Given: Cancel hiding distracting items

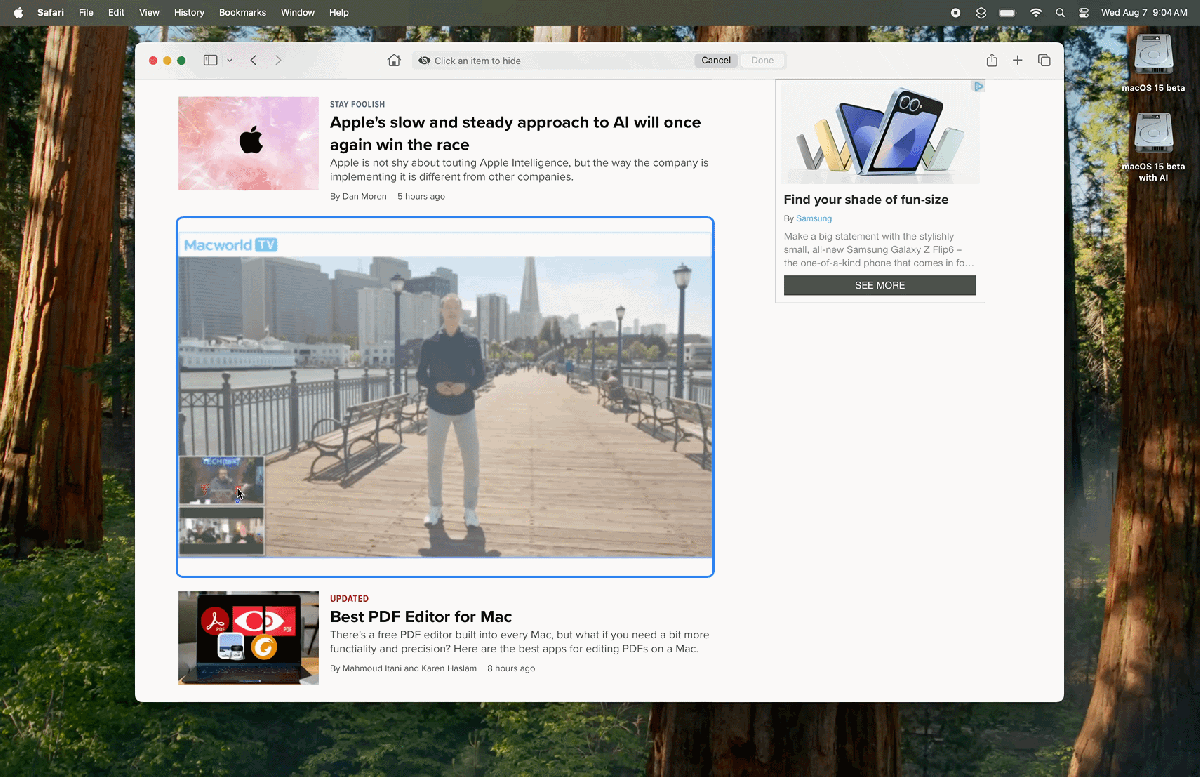Looking at the screenshot, I should (716, 60).
